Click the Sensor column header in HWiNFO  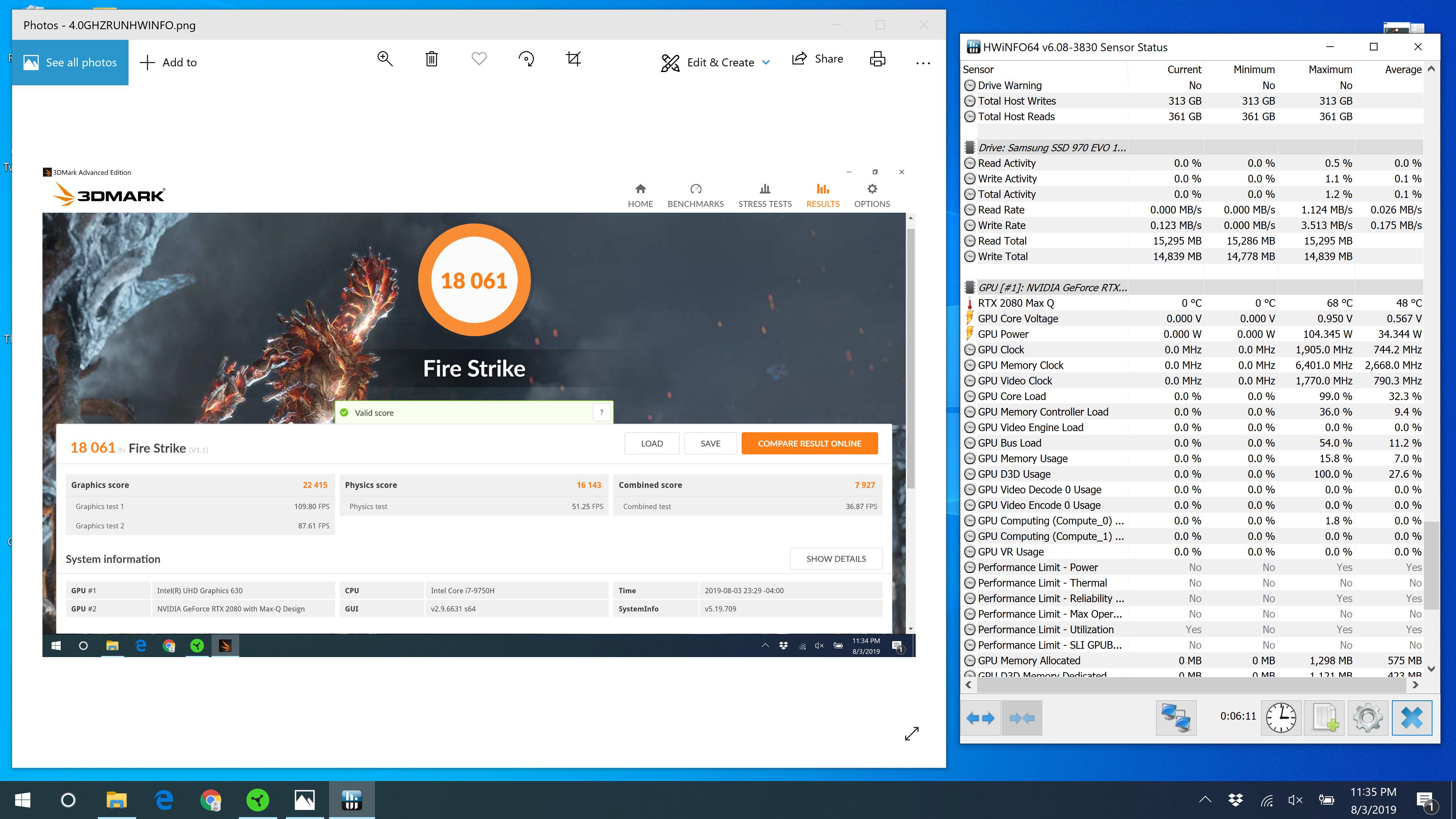1045,69
